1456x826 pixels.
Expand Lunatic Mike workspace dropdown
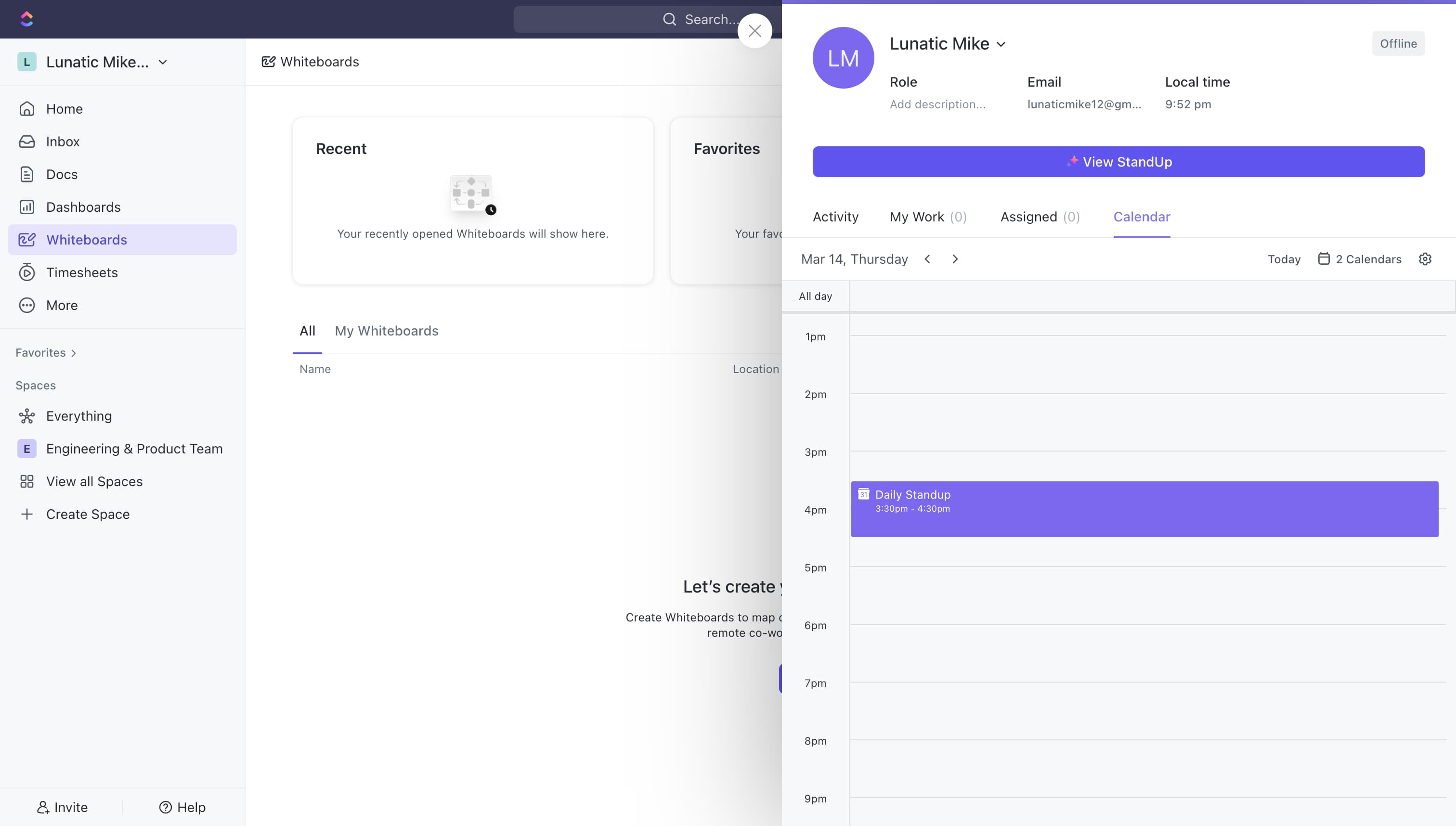pos(163,62)
